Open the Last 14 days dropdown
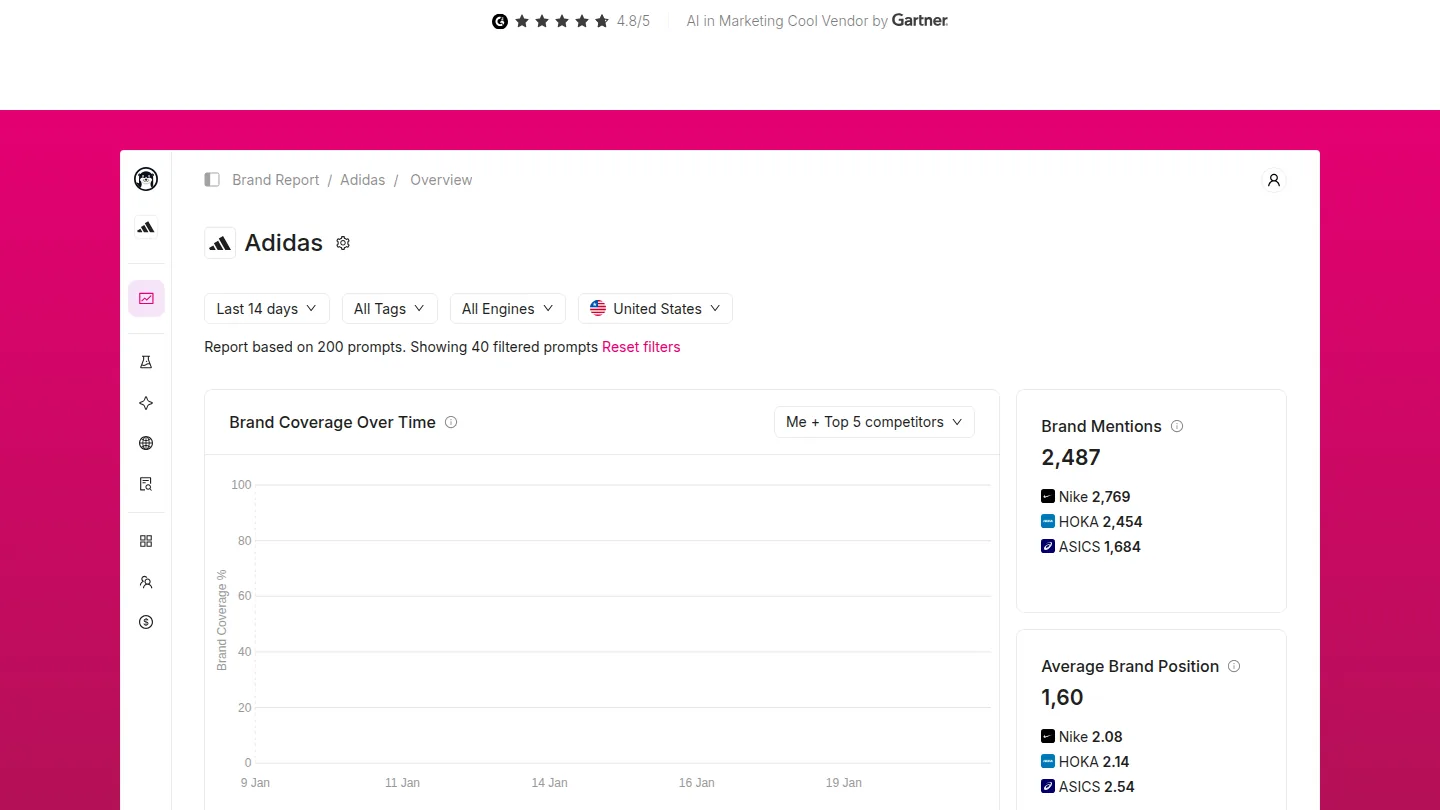This screenshot has width=1440, height=810. point(267,309)
